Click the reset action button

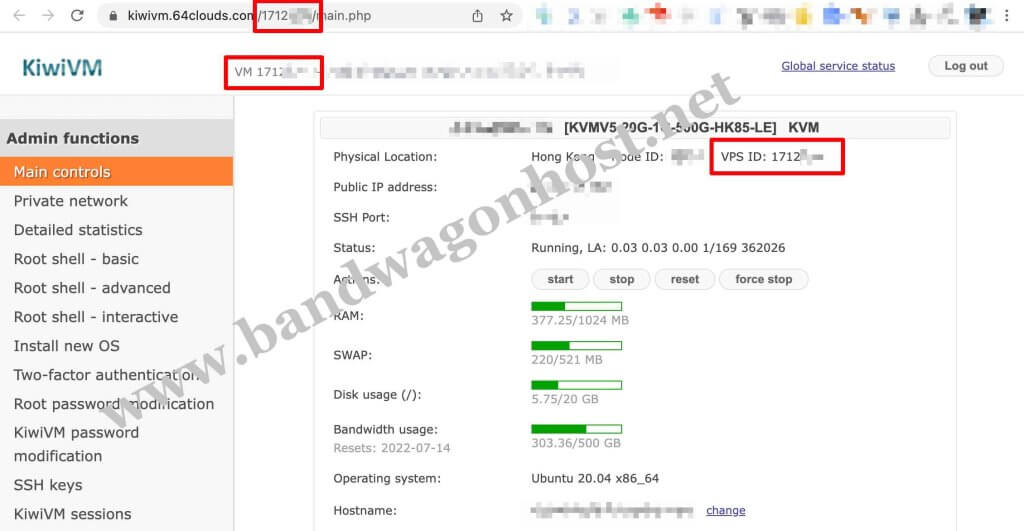pos(684,280)
